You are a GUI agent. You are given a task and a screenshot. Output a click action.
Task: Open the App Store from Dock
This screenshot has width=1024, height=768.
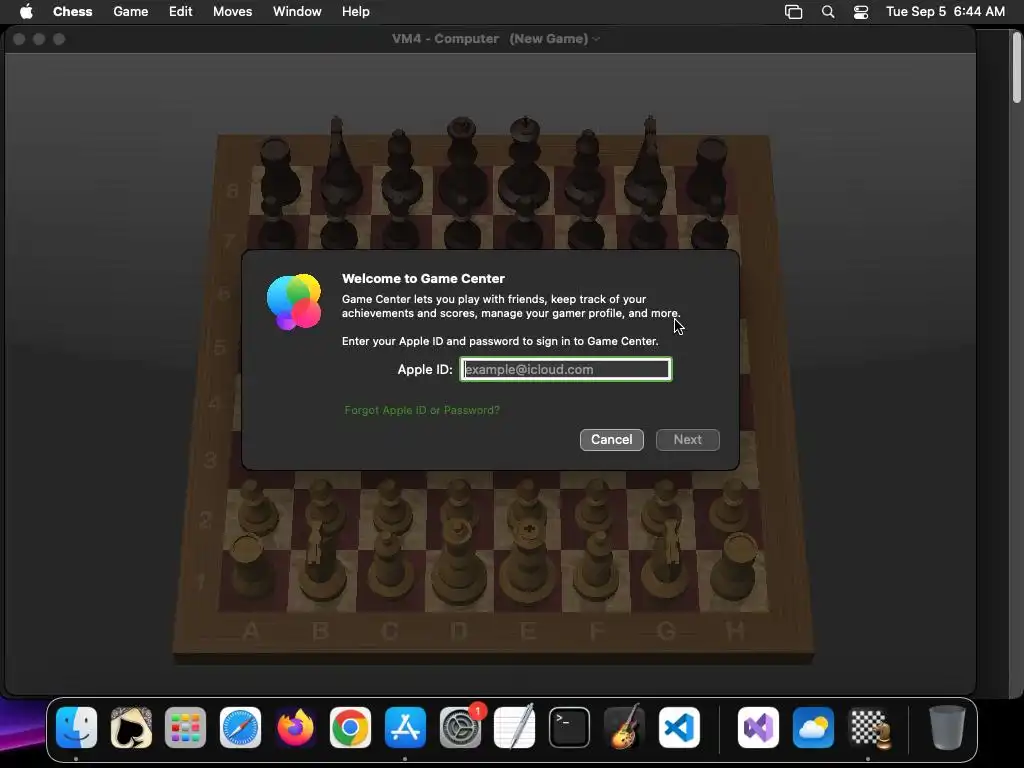[405, 728]
